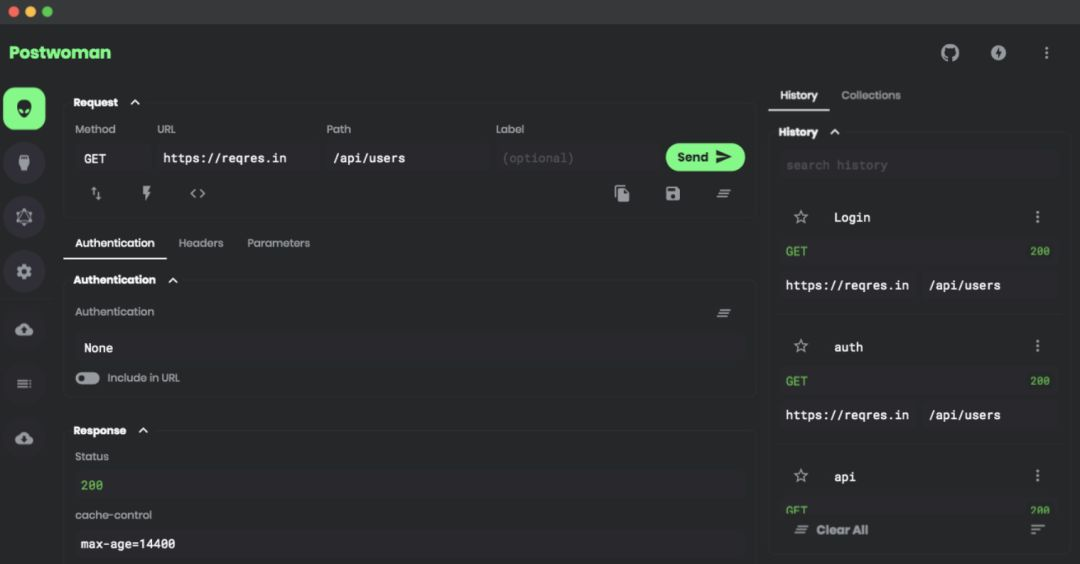Select the alien HTTP request sidebar icon
Screen dimensions: 1080x564
[x=24, y=109]
